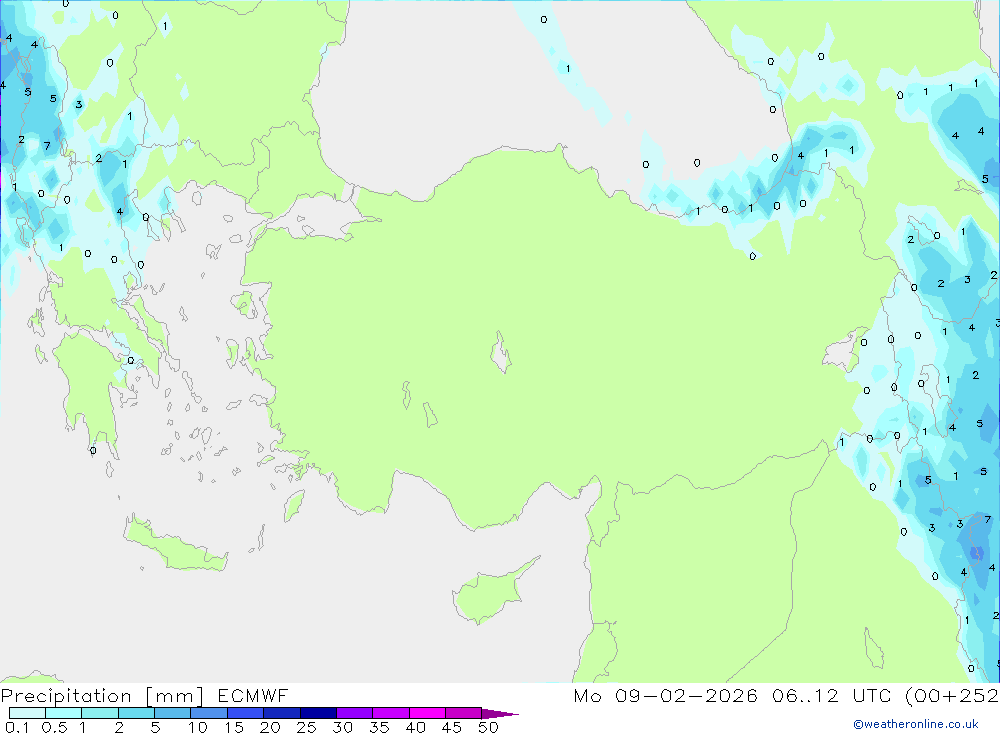Click the legend label "0.5"
The height and width of the screenshot is (733, 1000).
coord(54,727)
